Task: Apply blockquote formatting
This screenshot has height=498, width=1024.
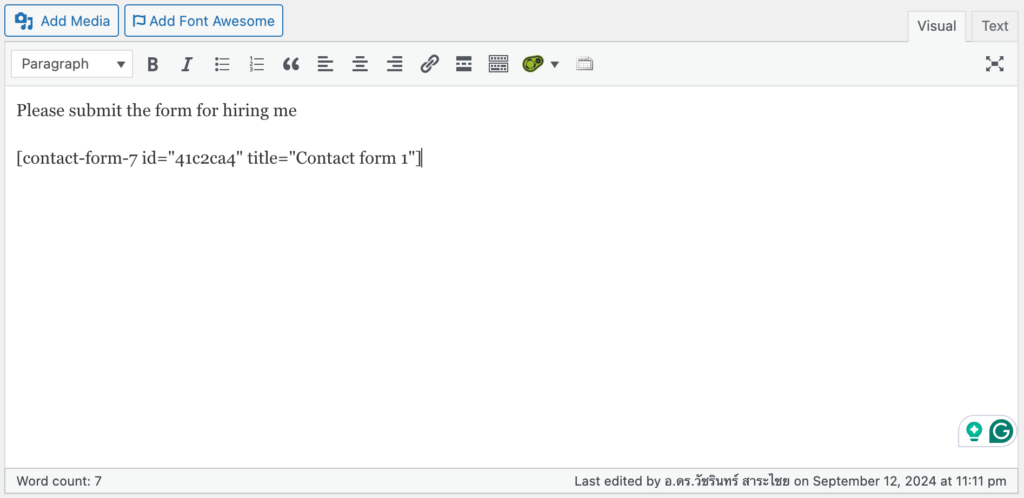Action: tap(291, 64)
